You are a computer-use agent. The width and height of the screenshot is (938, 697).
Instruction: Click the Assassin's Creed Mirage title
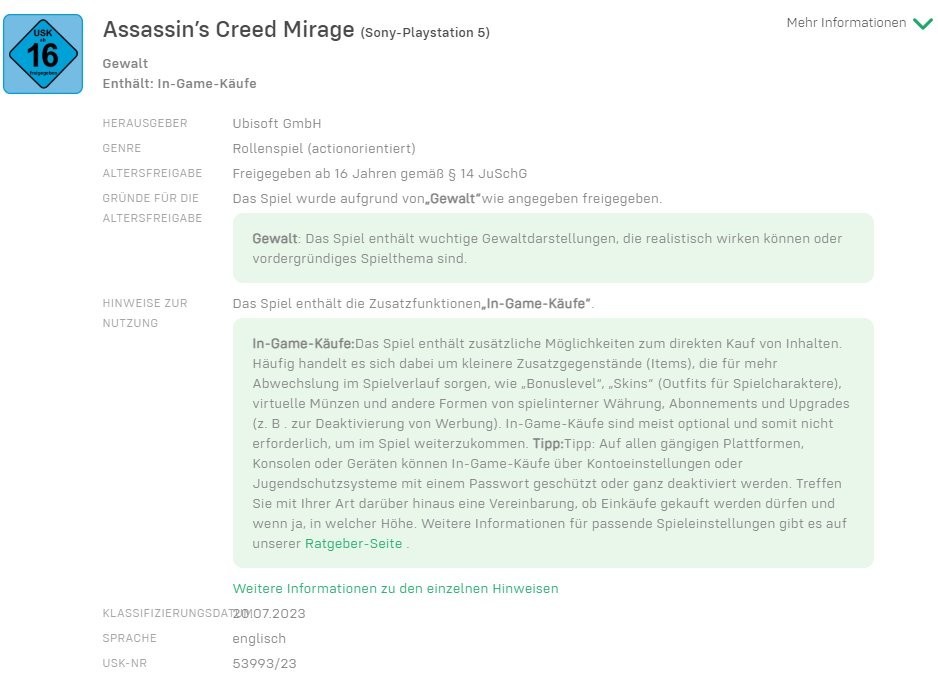[x=228, y=30]
